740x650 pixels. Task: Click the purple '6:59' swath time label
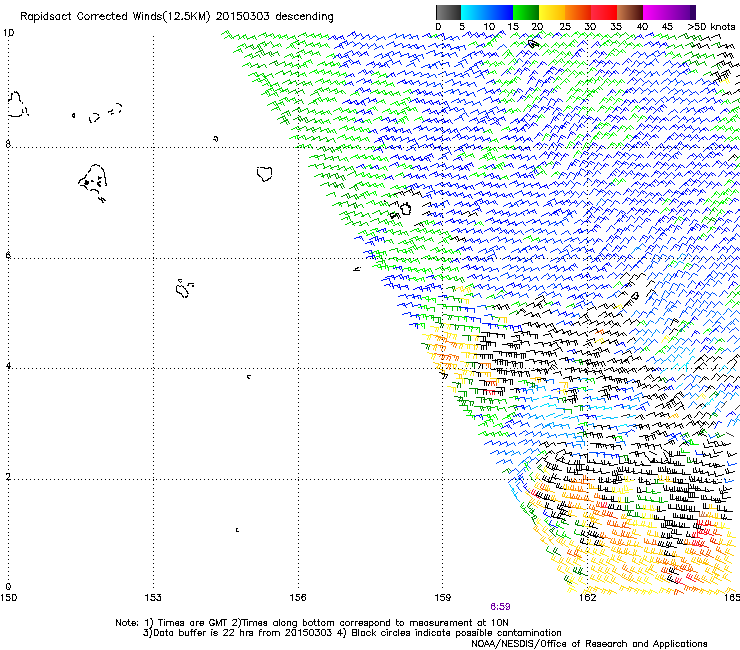(x=500, y=607)
